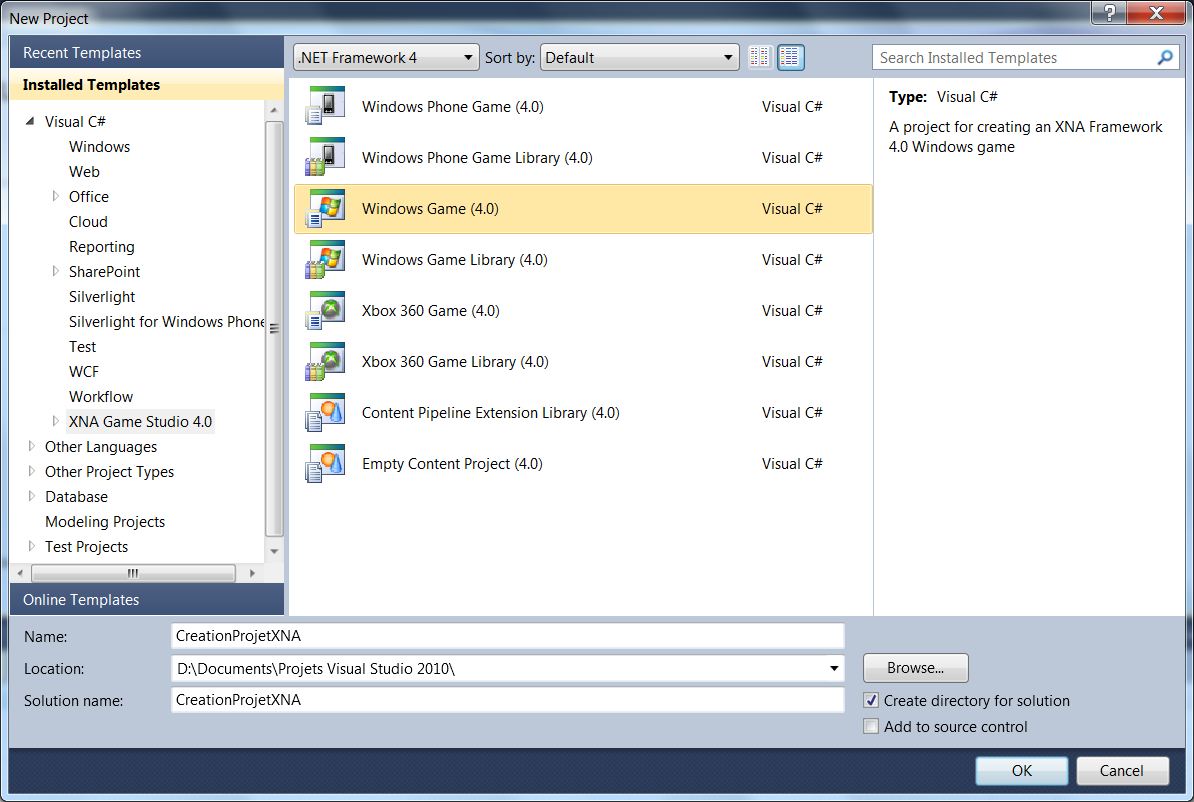Expand the XNA Game Studio 4.0 node
Screen dimensions: 1194x802
click(x=56, y=422)
